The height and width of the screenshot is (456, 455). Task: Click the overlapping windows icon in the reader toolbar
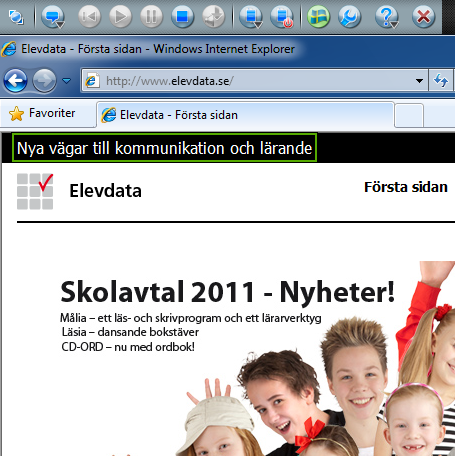pos(16,17)
